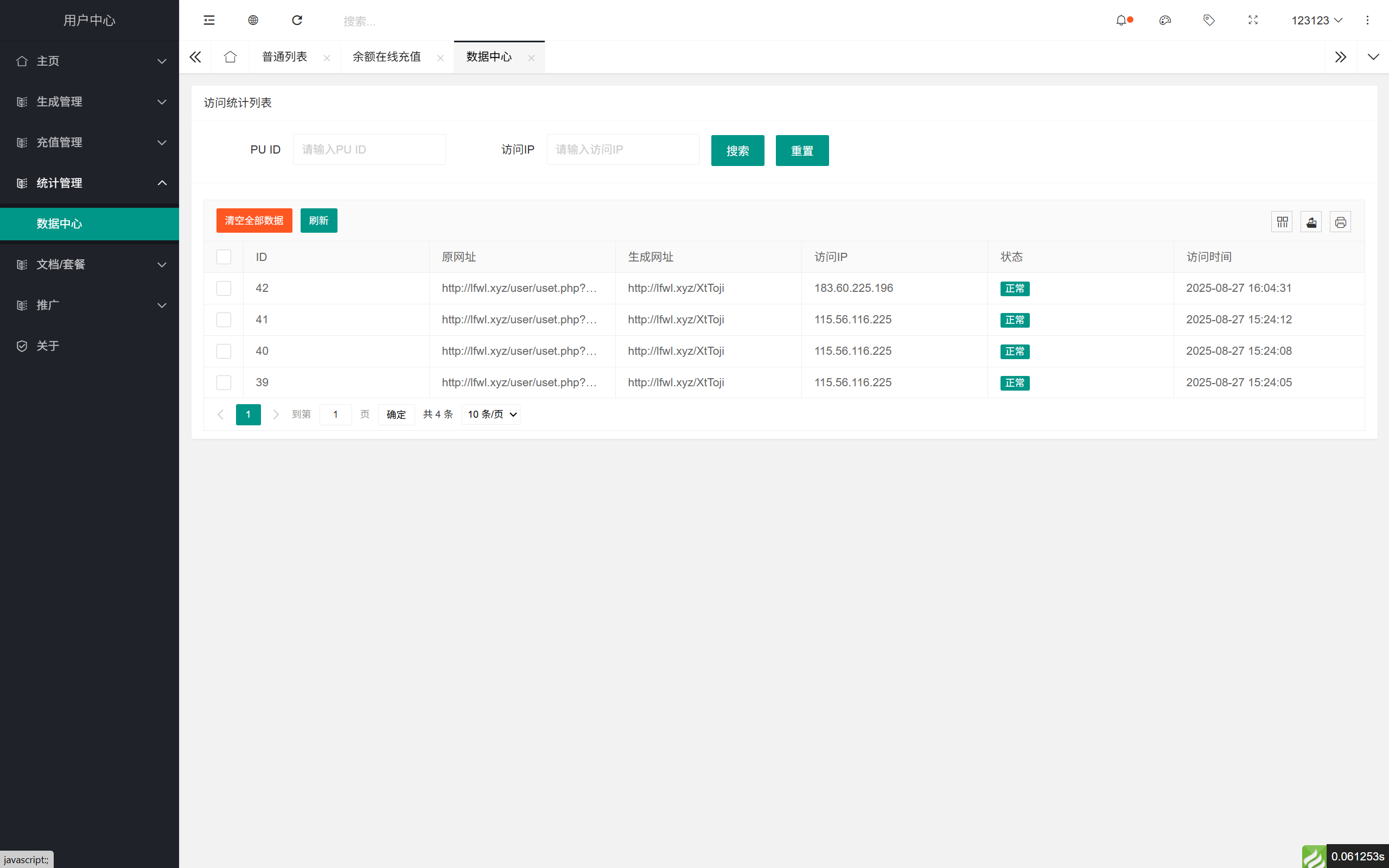
Task: Click the tag icon in top bar
Action: (x=1209, y=20)
